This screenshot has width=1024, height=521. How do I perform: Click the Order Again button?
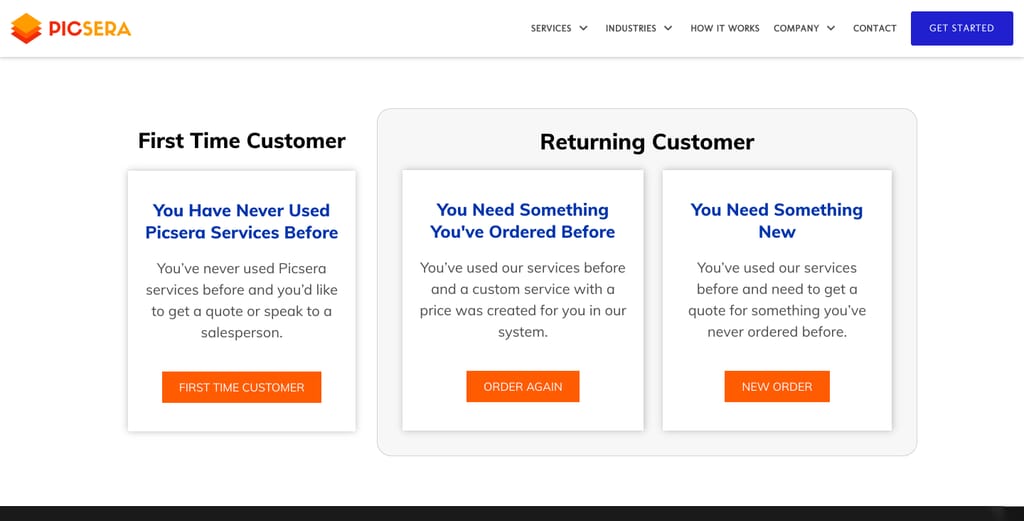pyautogui.click(x=522, y=387)
